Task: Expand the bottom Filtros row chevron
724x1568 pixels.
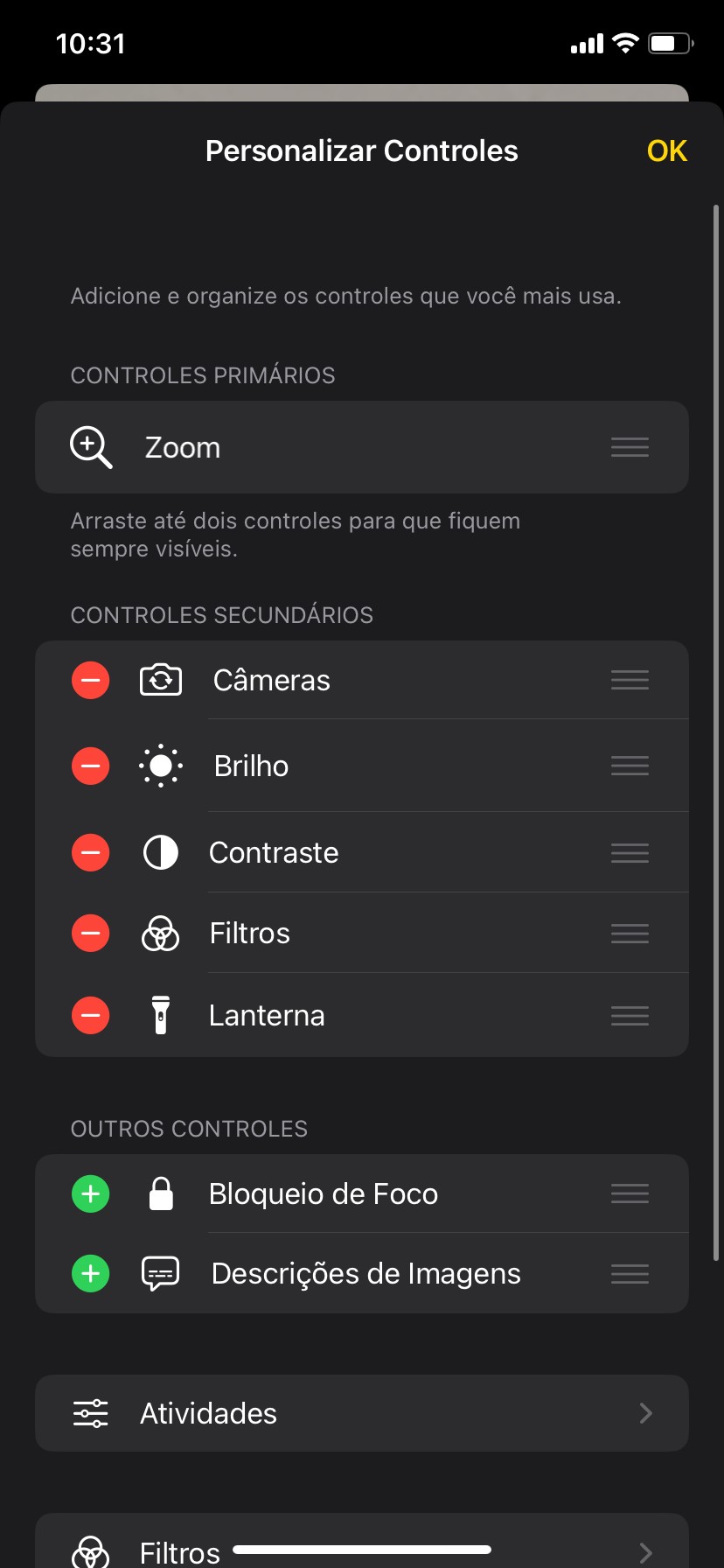Action: (x=645, y=1552)
